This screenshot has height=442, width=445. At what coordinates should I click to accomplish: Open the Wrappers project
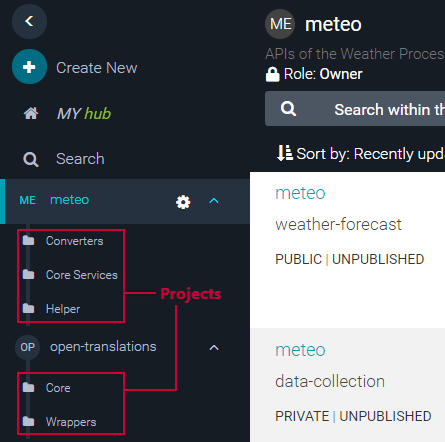click(71, 422)
